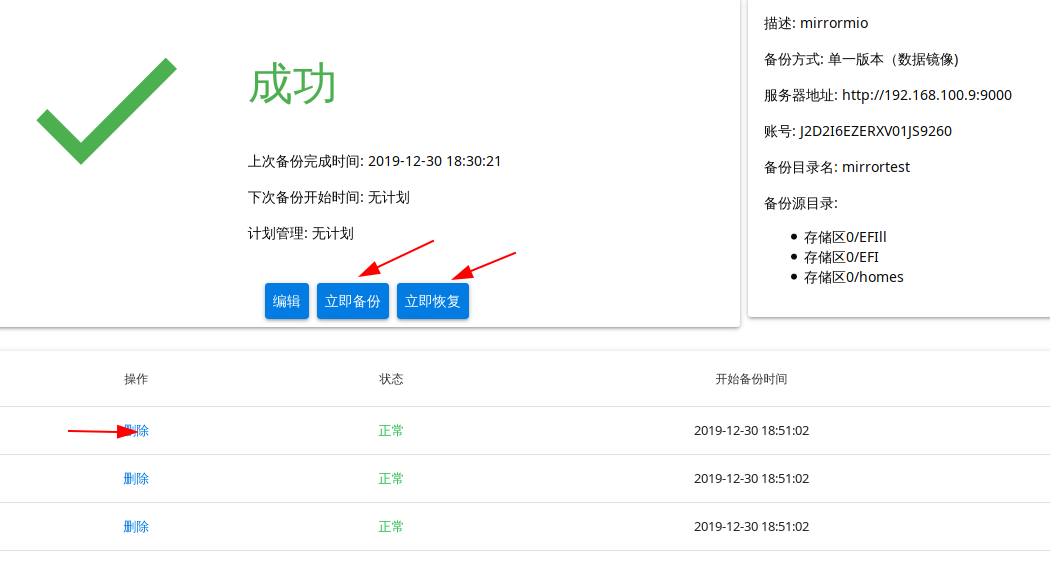1050x563 pixels.
Task: Click the server address http://192.168.100.9:9000
Action: [x=926, y=95]
